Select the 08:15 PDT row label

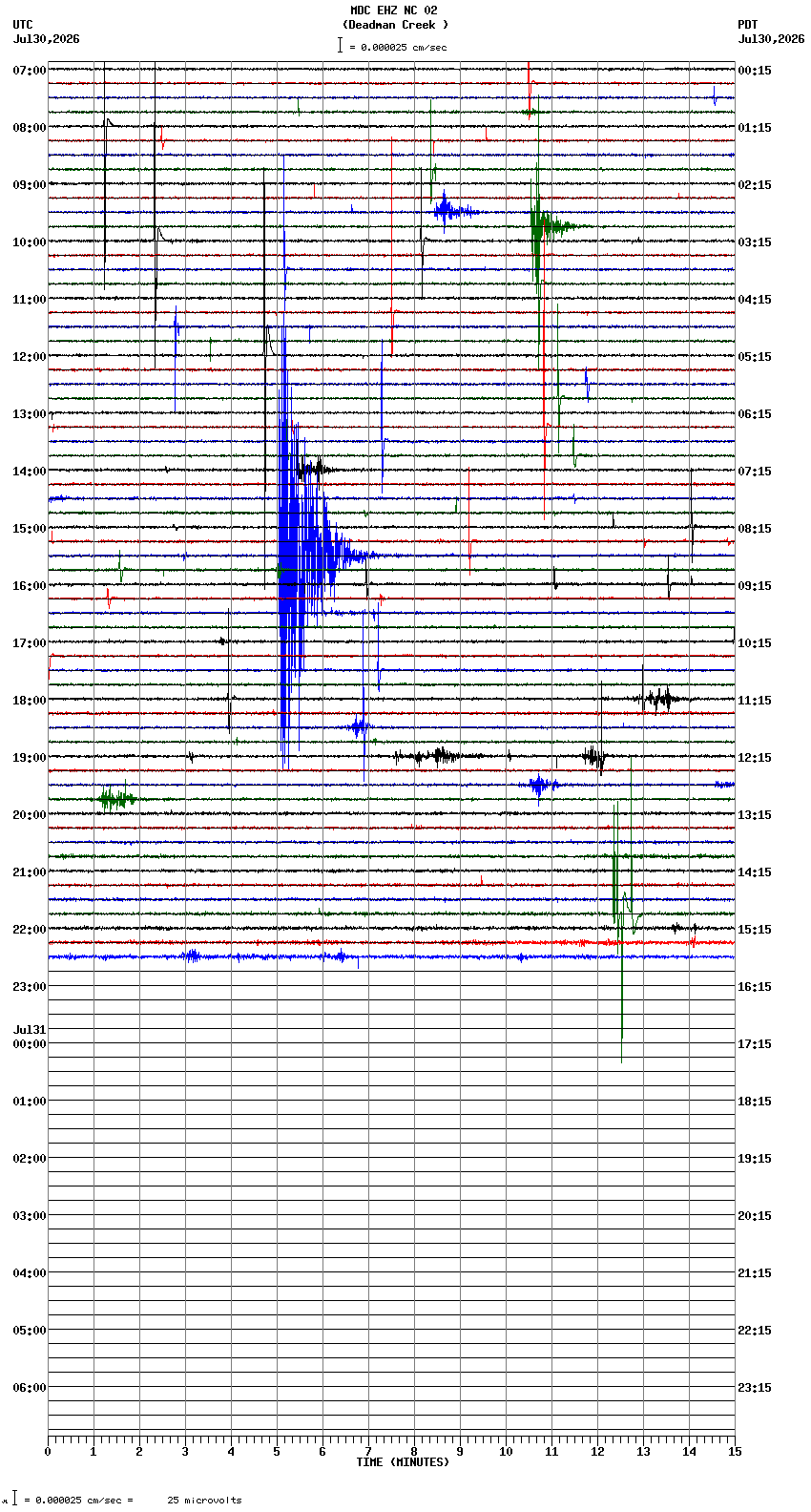tap(755, 529)
